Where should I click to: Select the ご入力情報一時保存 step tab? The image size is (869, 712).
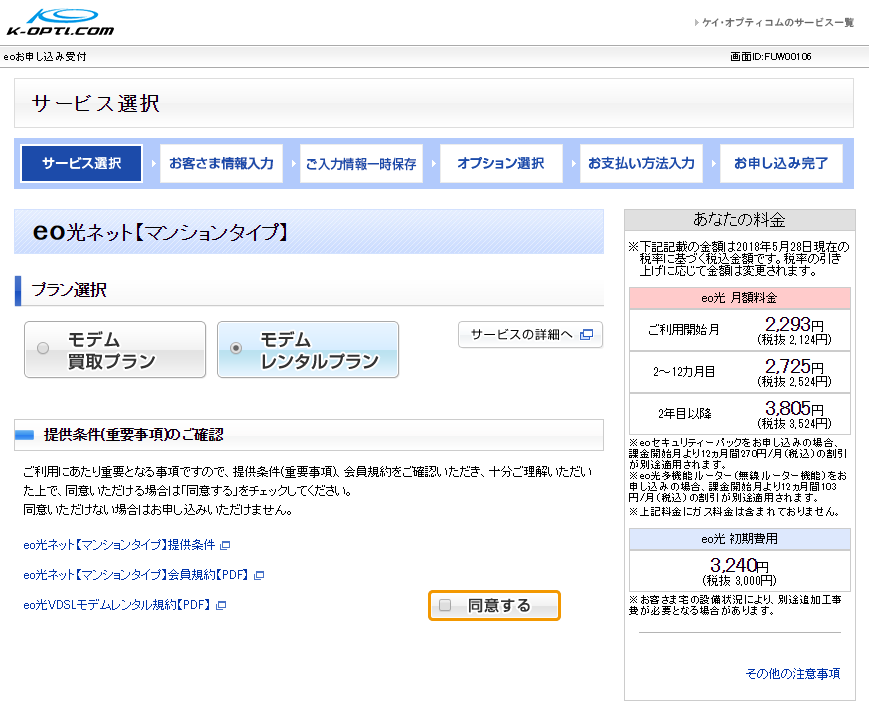click(361, 163)
